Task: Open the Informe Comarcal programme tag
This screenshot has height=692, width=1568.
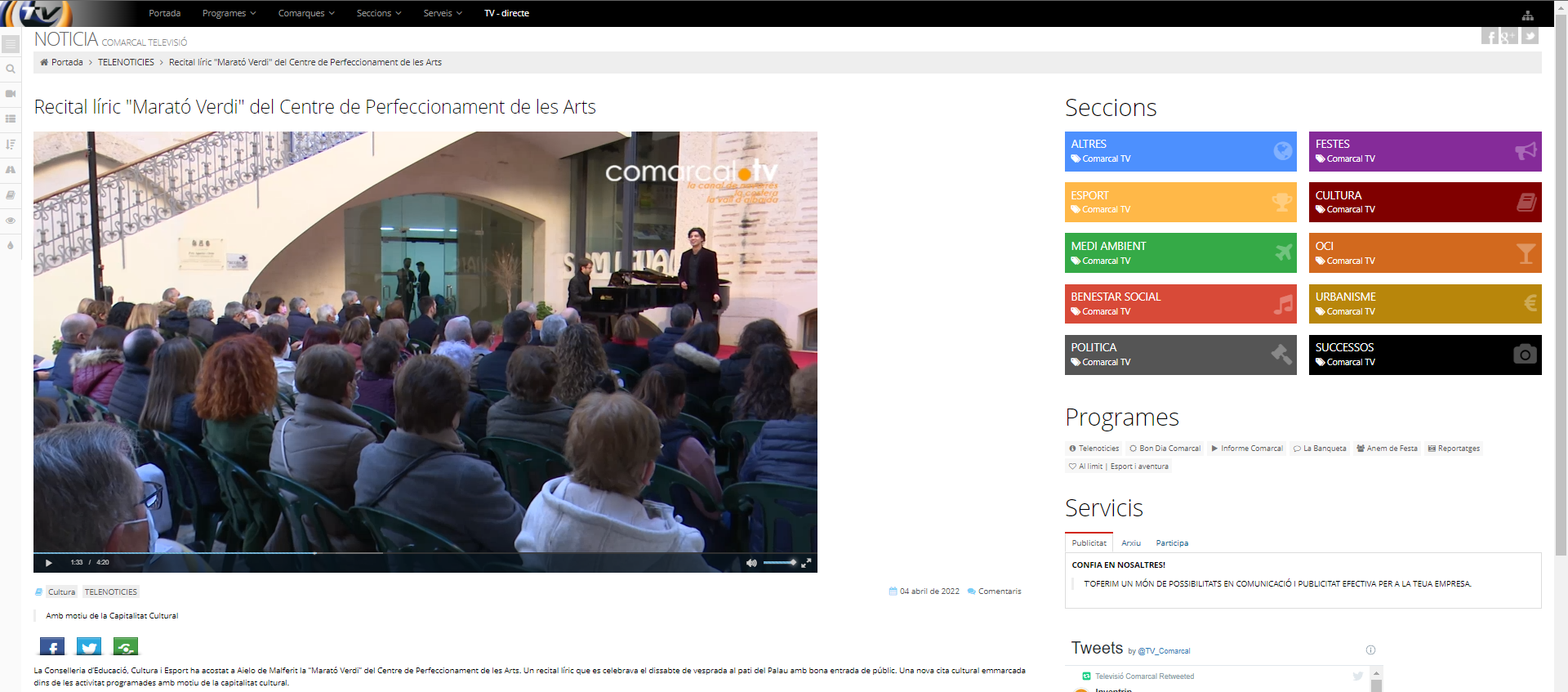Action: [1247, 449]
